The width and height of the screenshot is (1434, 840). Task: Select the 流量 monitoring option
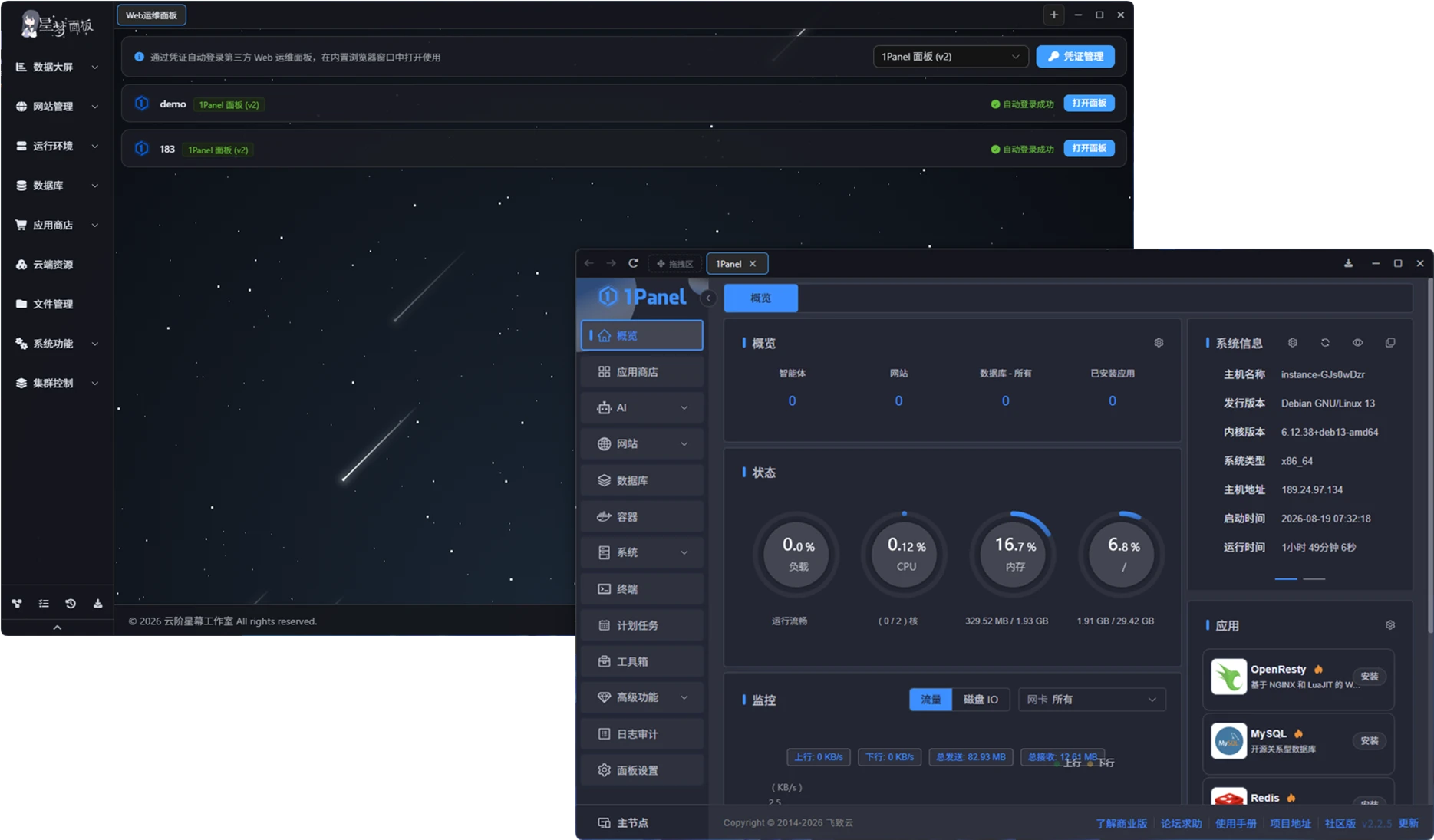pos(931,700)
